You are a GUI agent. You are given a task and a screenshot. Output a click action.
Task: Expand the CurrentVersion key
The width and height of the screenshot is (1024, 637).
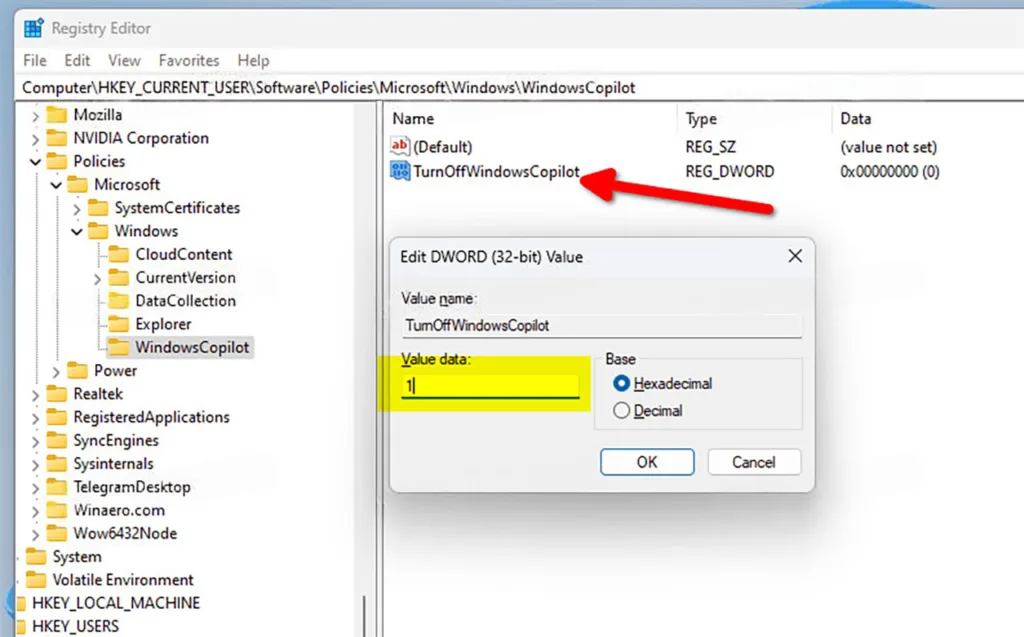pos(97,279)
